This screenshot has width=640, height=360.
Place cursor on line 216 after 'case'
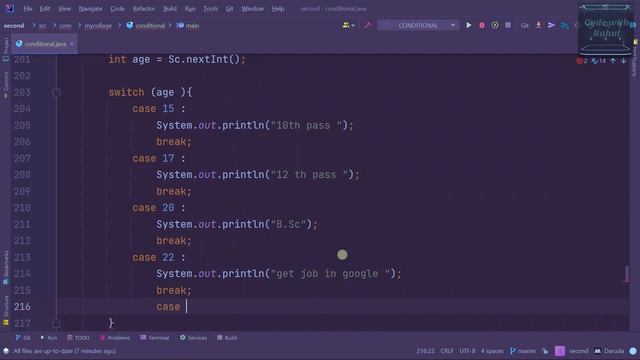186,307
